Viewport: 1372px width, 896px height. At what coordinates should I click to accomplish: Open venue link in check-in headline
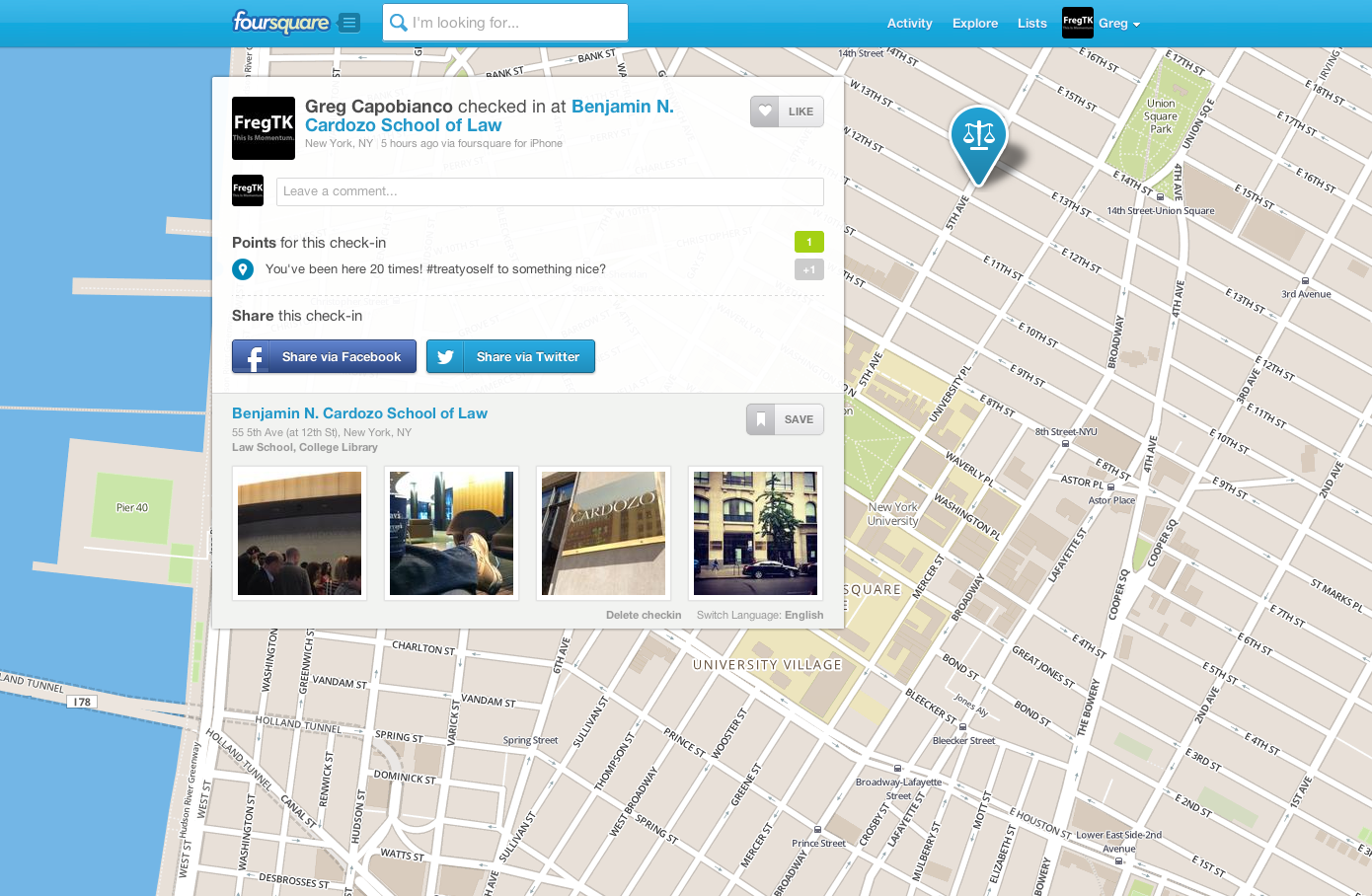[490, 115]
